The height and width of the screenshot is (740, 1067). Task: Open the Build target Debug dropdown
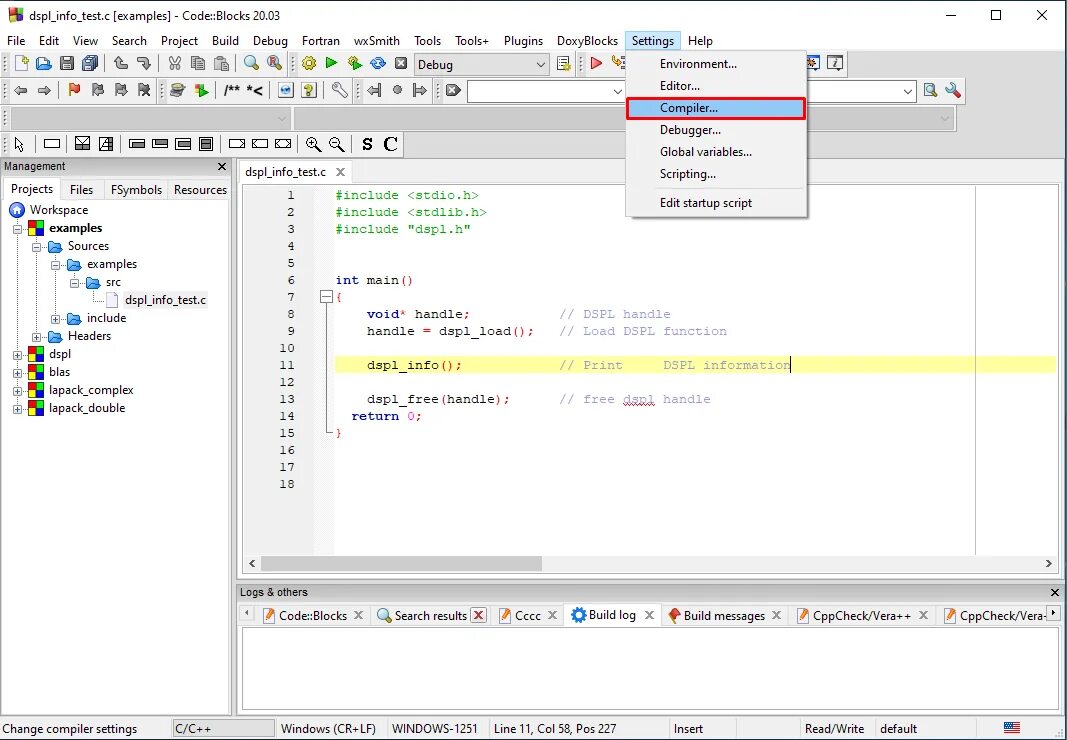pyautogui.click(x=481, y=65)
